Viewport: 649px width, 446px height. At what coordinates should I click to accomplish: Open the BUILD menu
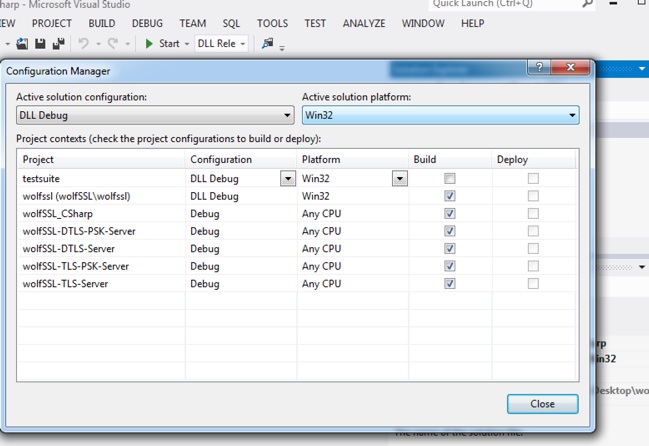click(x=102, y=23)
